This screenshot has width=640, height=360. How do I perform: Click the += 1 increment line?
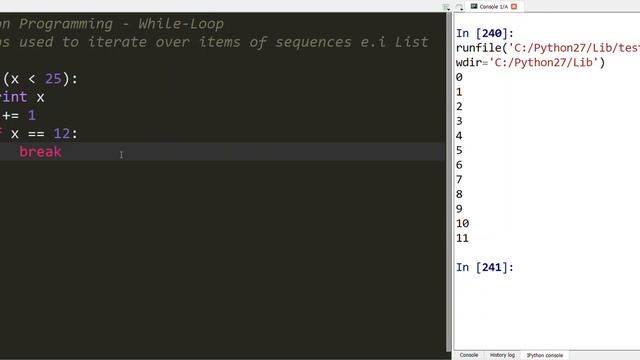(19, 115)
